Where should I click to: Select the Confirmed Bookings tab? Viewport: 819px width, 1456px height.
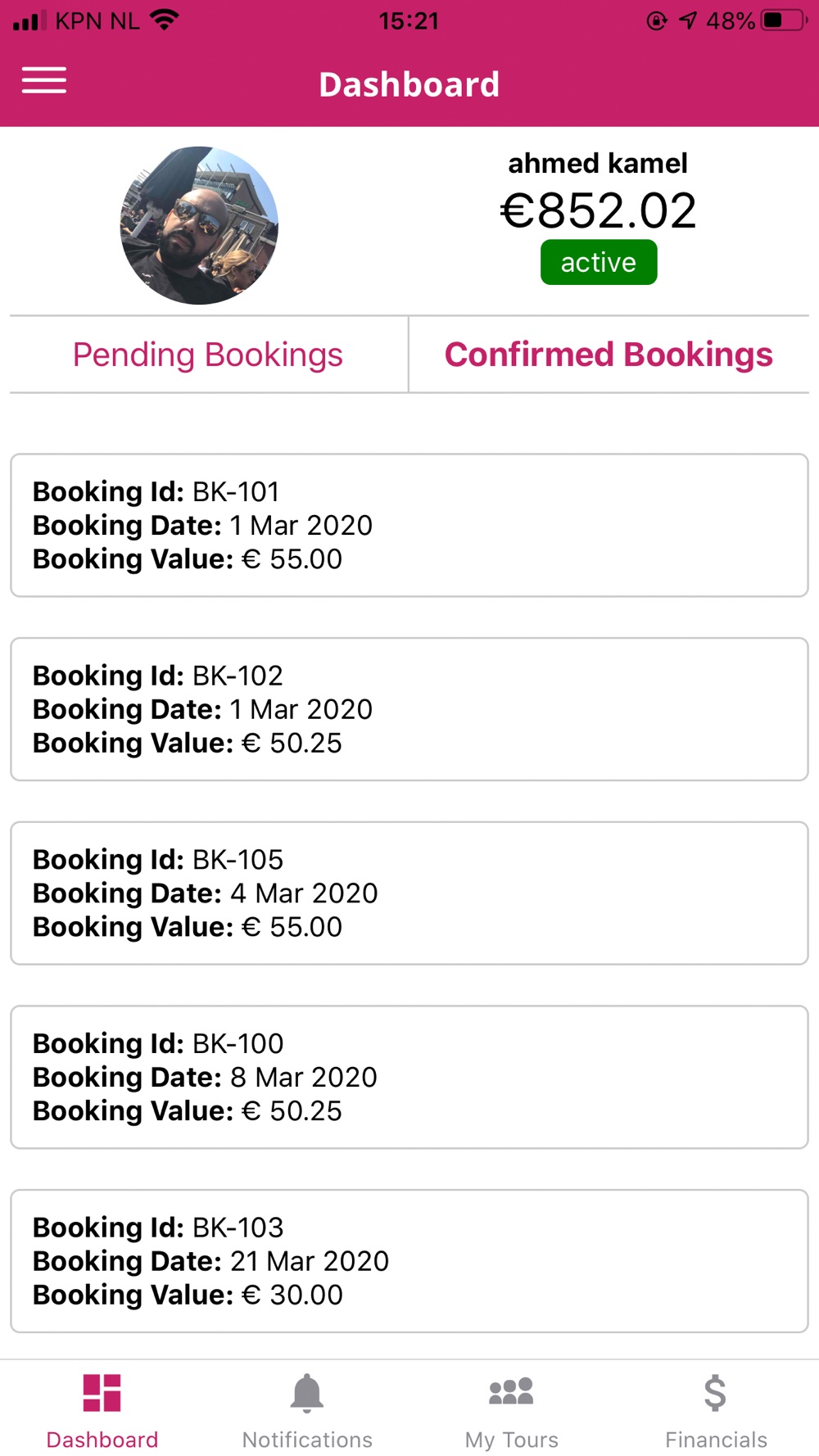click(x=609, y=355)
